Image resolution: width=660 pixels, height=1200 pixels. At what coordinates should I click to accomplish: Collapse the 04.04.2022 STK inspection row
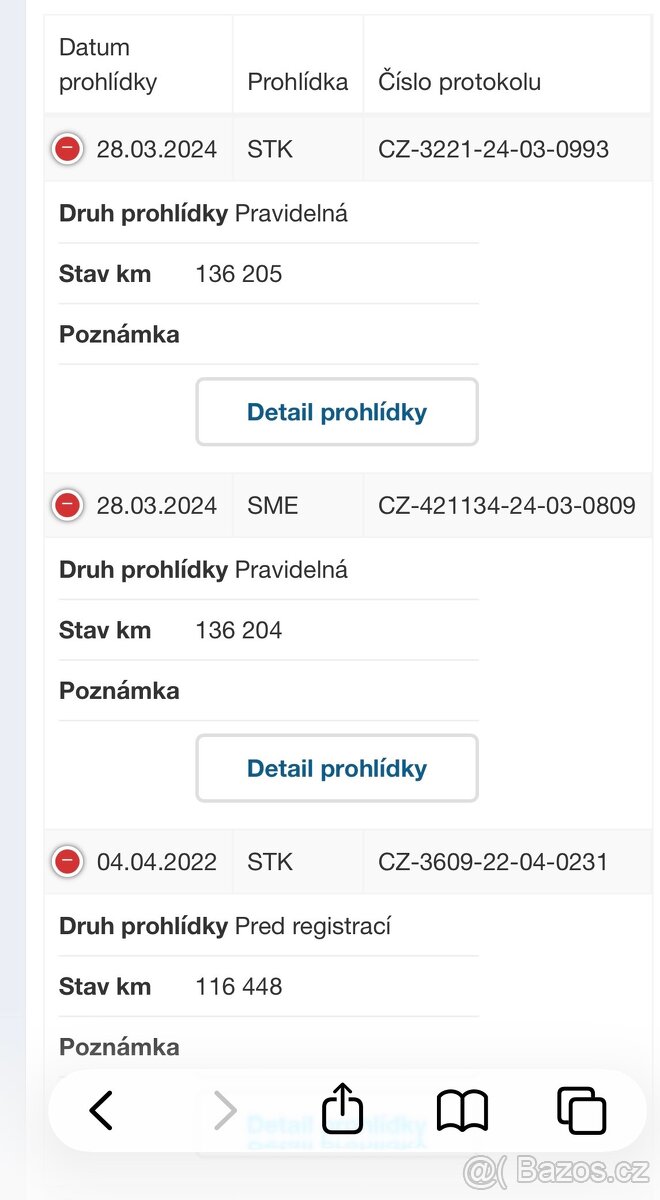pos(67,861)
